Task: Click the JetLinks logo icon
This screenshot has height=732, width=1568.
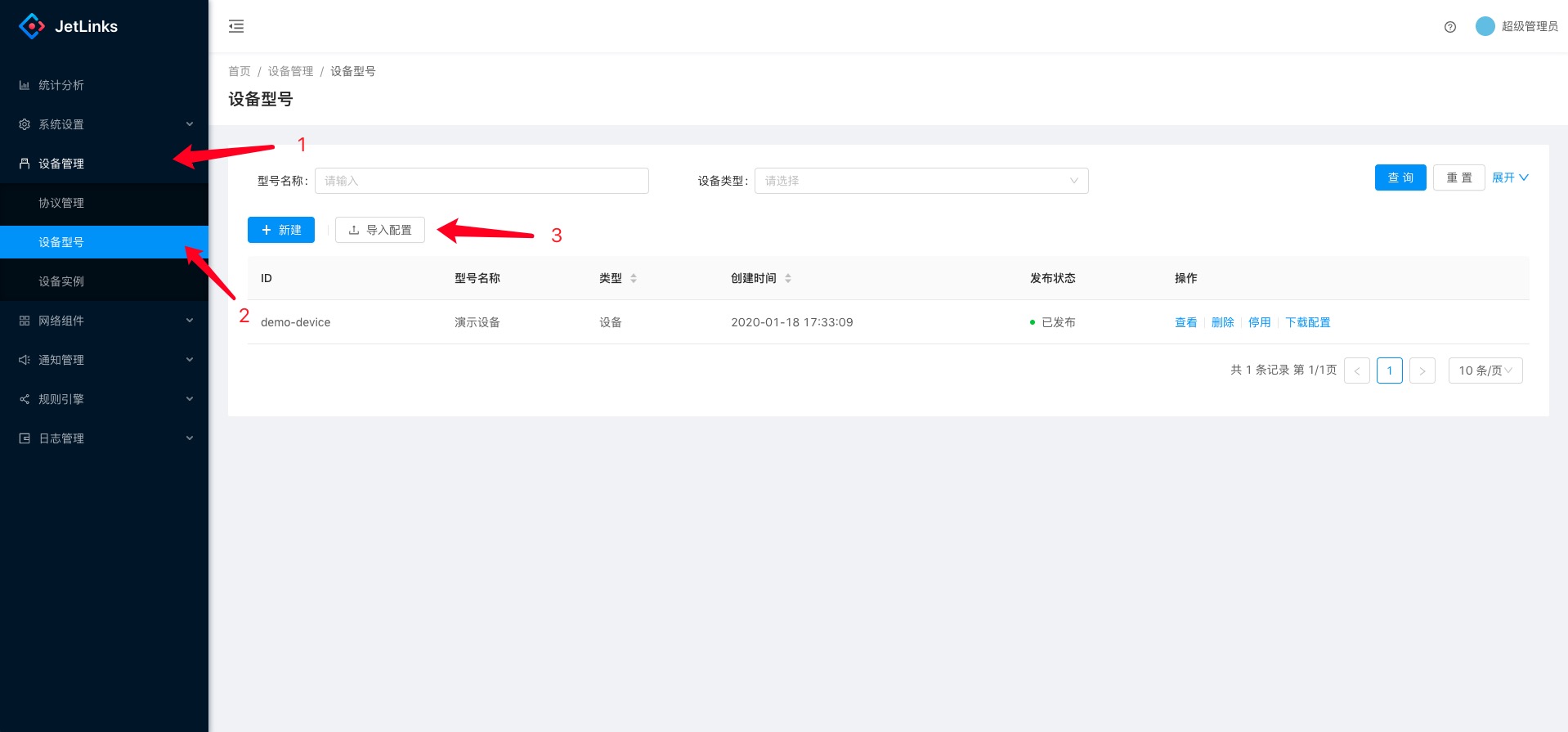Action: coord(32,26)
